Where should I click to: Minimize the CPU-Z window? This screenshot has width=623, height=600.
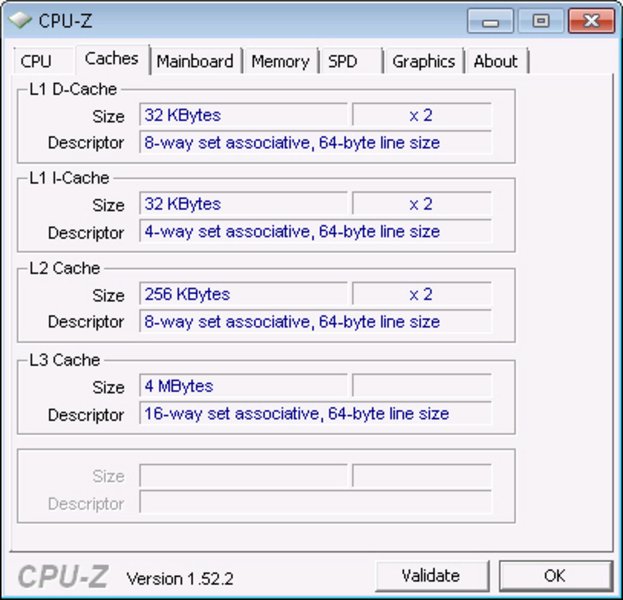point(490,21)
